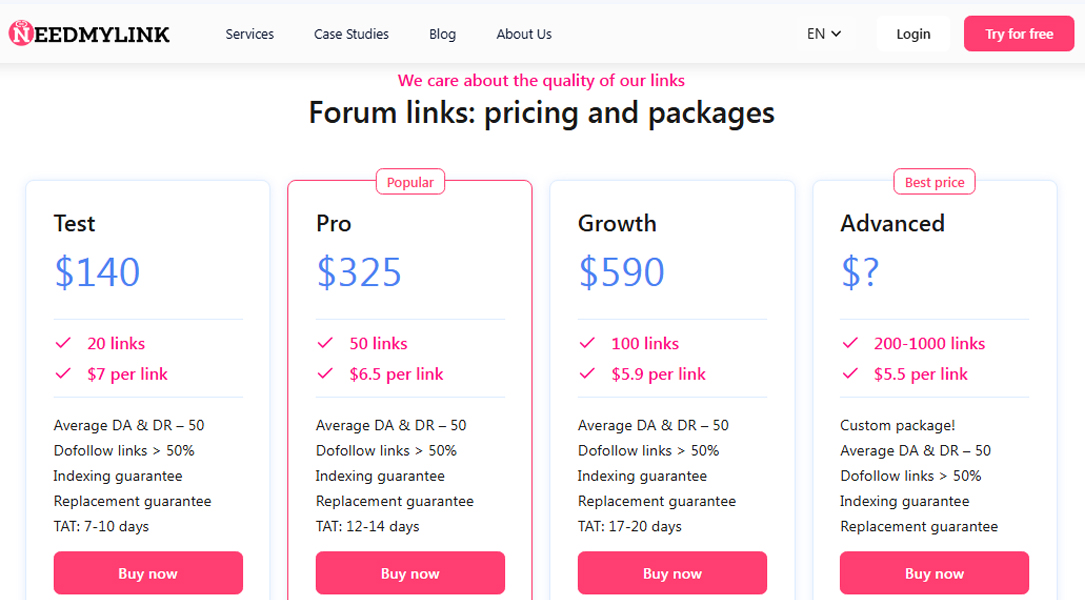Buy the Advanced package now
1085x600 pixels.
pyautogui.click(x=934, y=573)
